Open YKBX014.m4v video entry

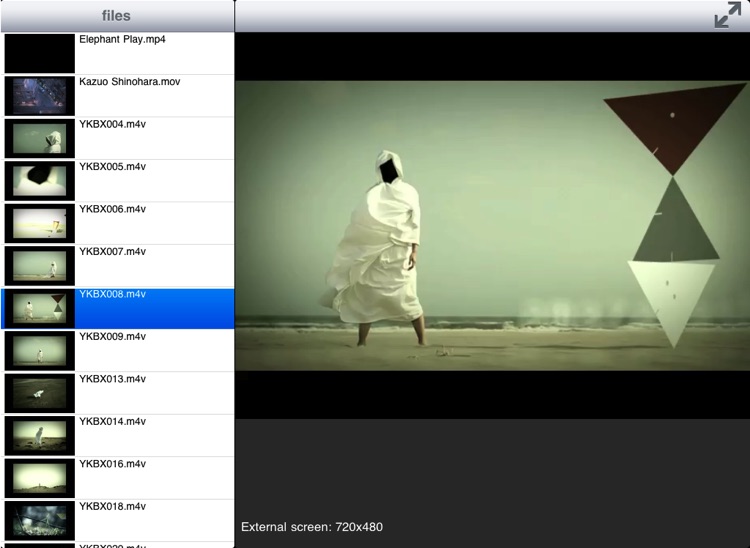[x=155, y=435]
